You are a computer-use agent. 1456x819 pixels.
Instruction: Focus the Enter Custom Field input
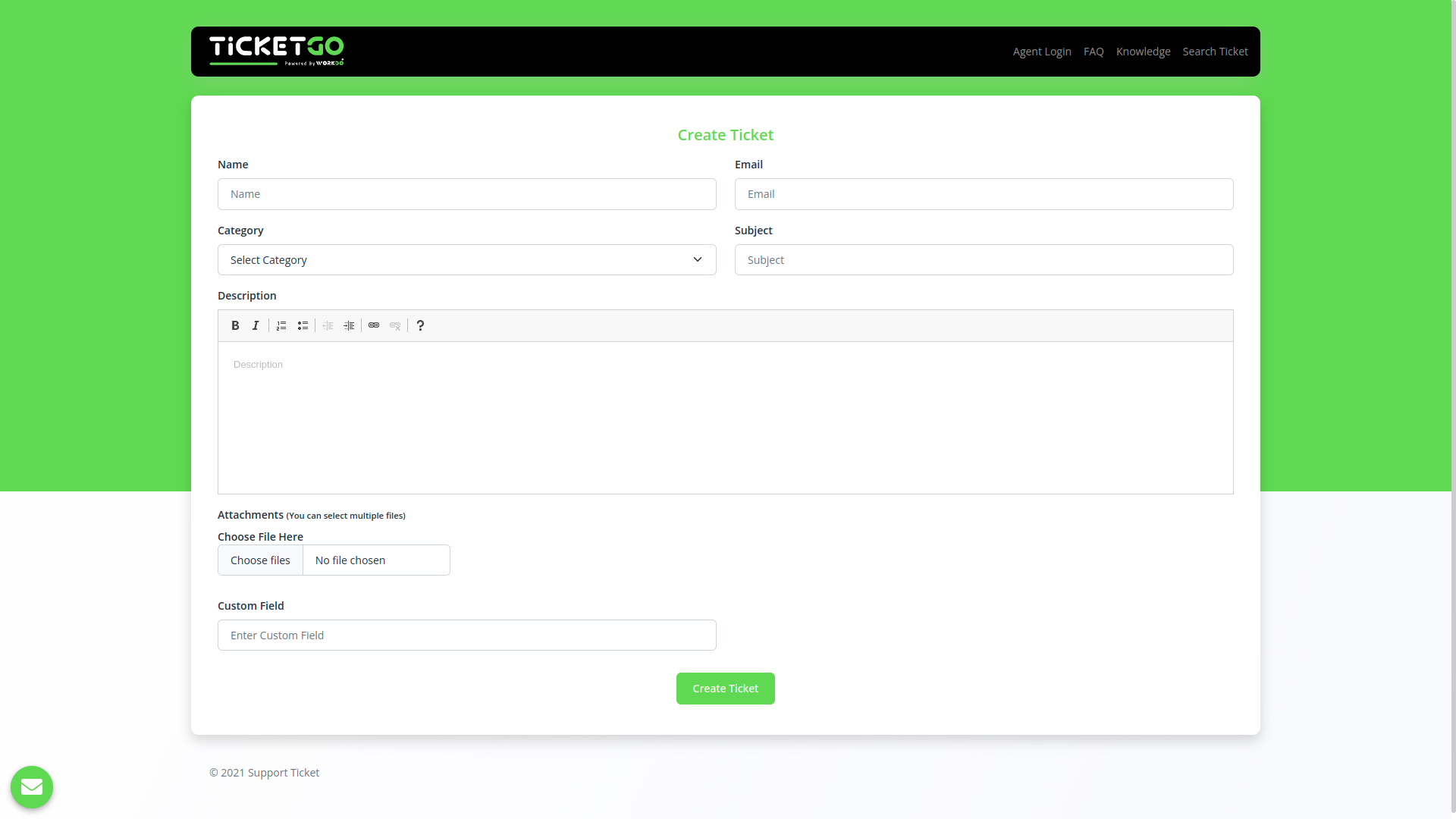click(x=466, y=635)
